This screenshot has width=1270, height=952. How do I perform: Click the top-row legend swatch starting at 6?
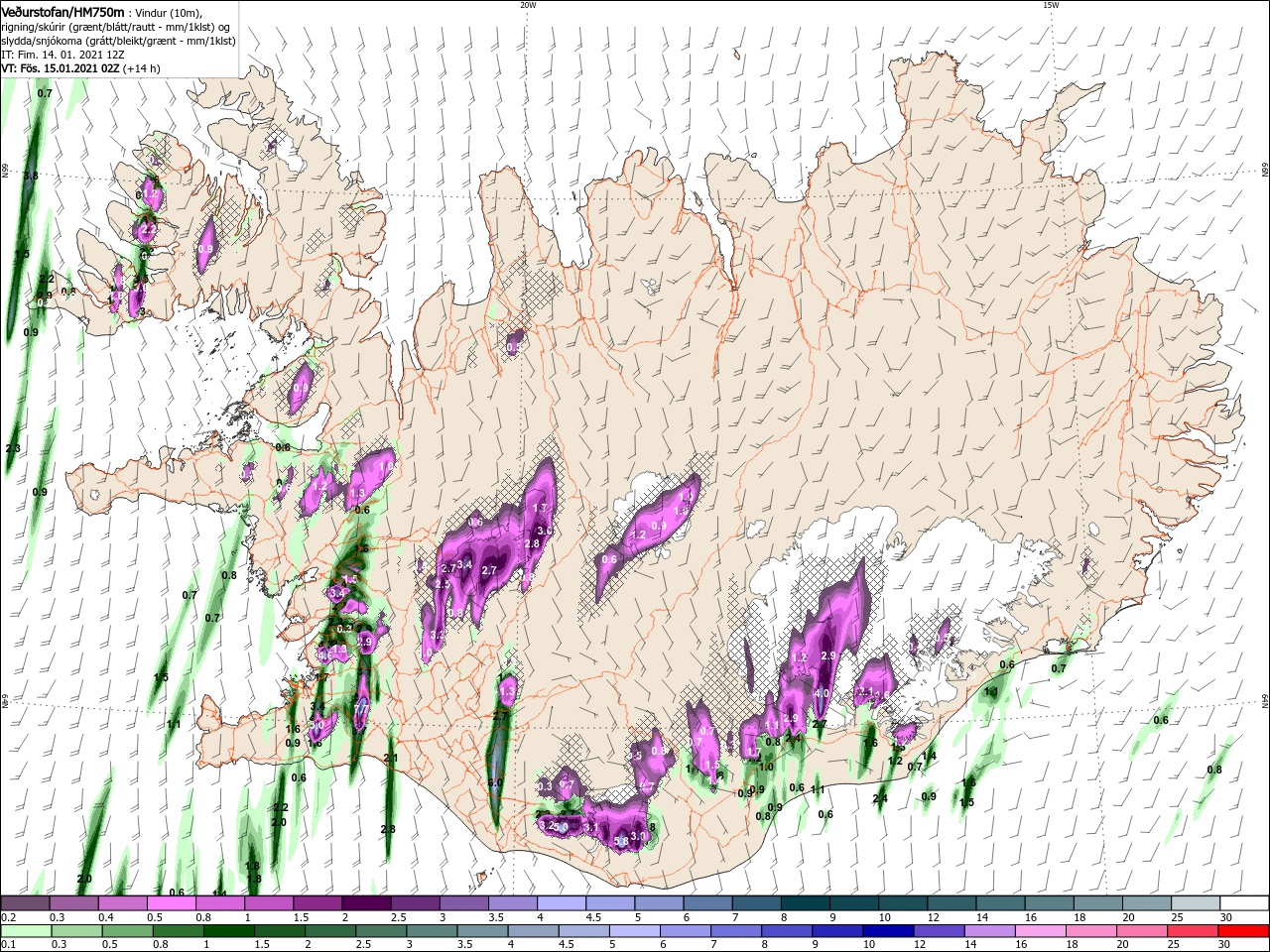[x=706, y=903]
